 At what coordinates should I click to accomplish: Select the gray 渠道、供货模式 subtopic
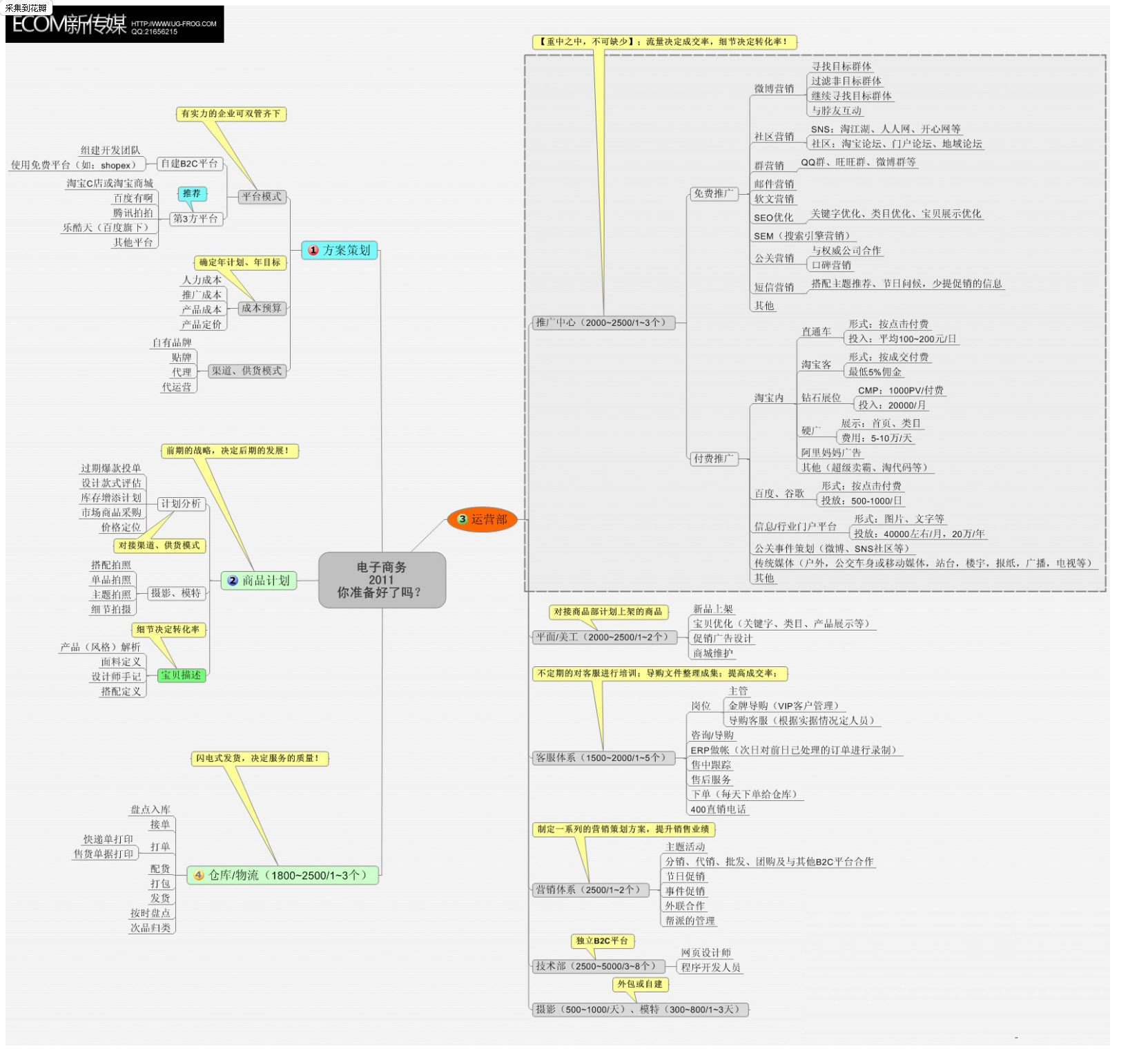(247, 371)
